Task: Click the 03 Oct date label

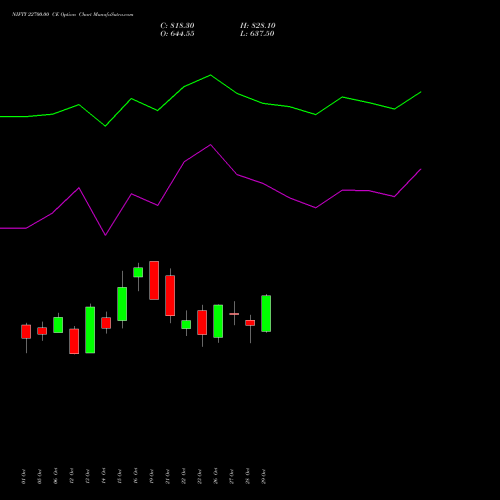Action: (39, 477)
